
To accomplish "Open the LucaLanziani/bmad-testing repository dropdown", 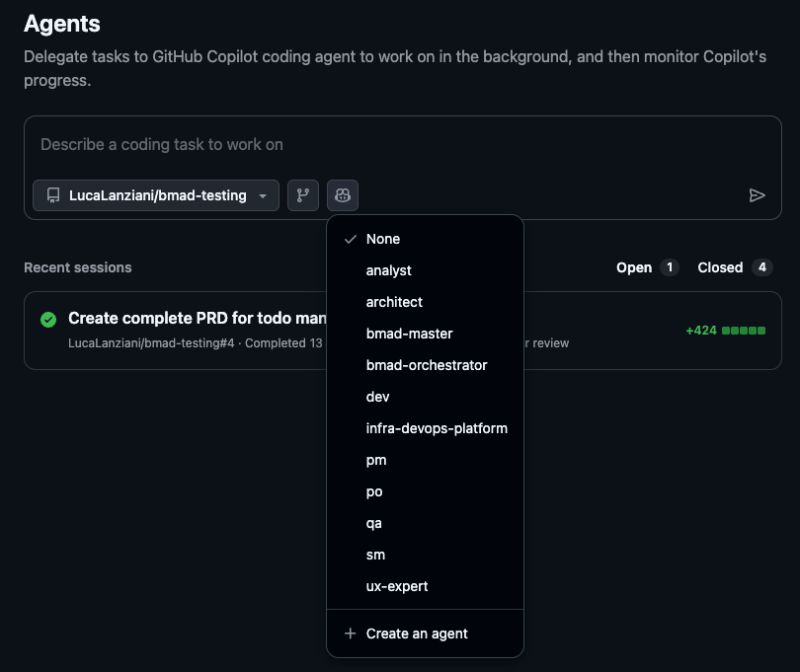I will click(x=156, y=195).
